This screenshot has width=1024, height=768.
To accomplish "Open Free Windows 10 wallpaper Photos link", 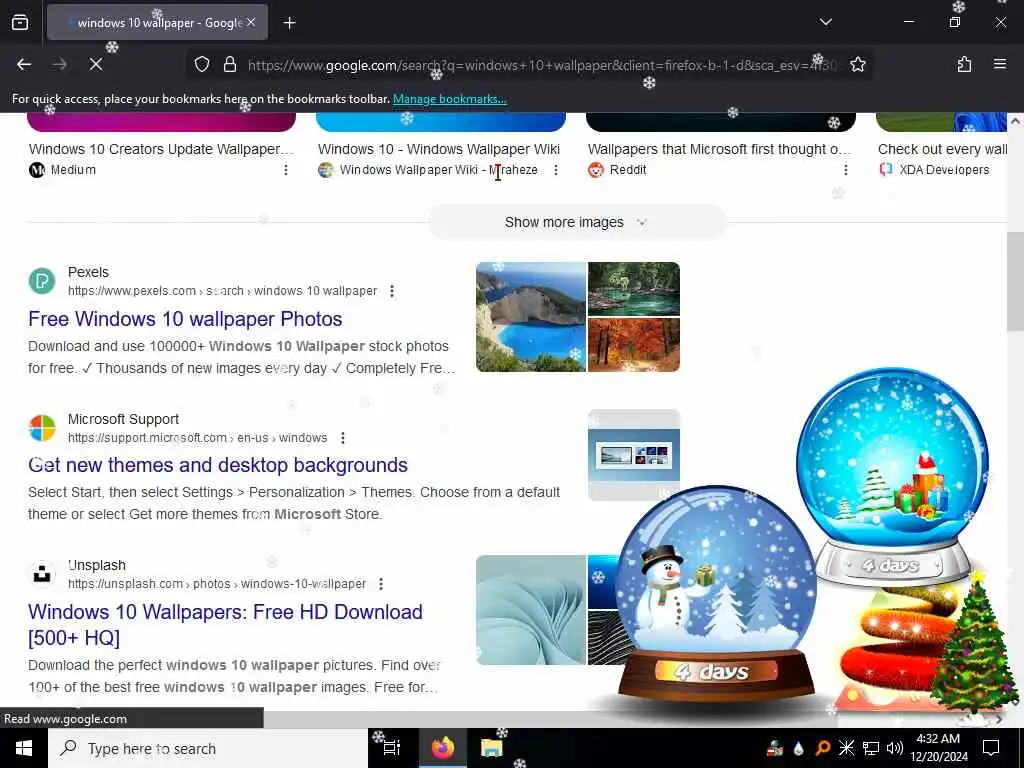I will tap(185, 319).
